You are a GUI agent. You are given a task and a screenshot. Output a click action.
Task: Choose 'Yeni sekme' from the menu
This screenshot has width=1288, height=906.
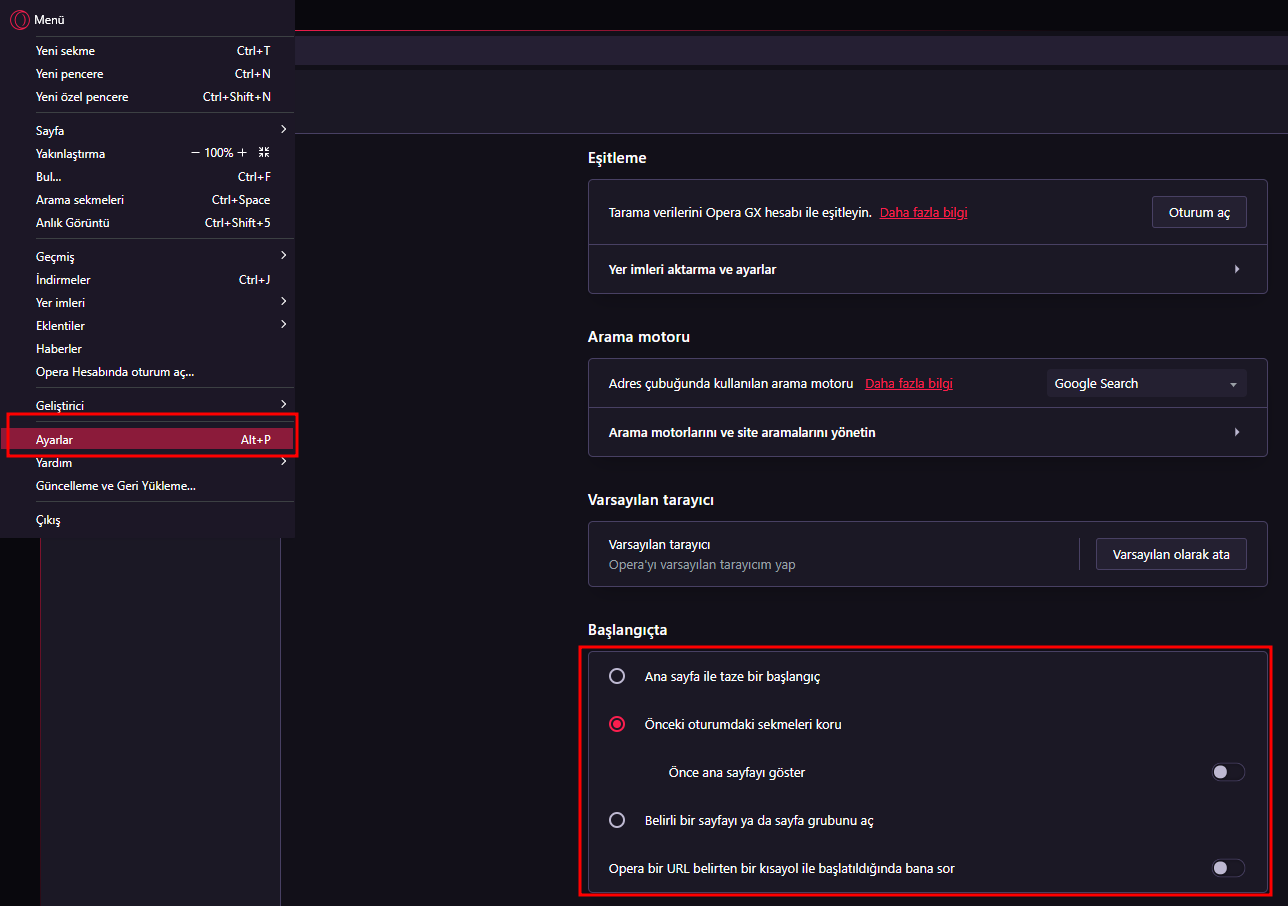pyautogui.click(x=147, y=51)
